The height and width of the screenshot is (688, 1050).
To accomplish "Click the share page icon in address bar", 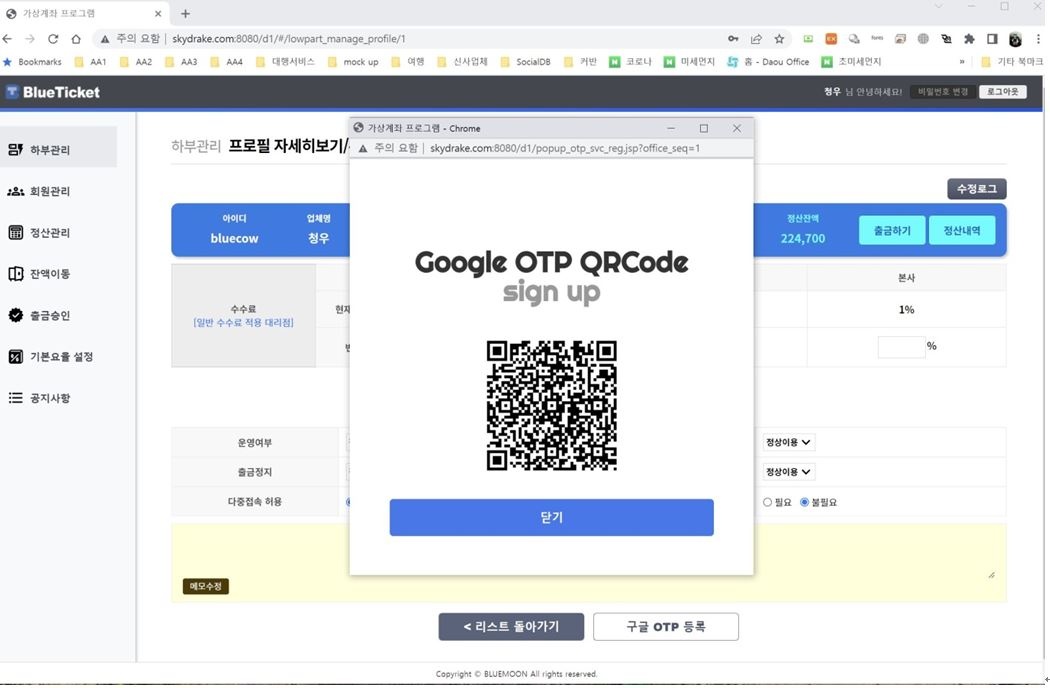I will (x=756, y=39).
